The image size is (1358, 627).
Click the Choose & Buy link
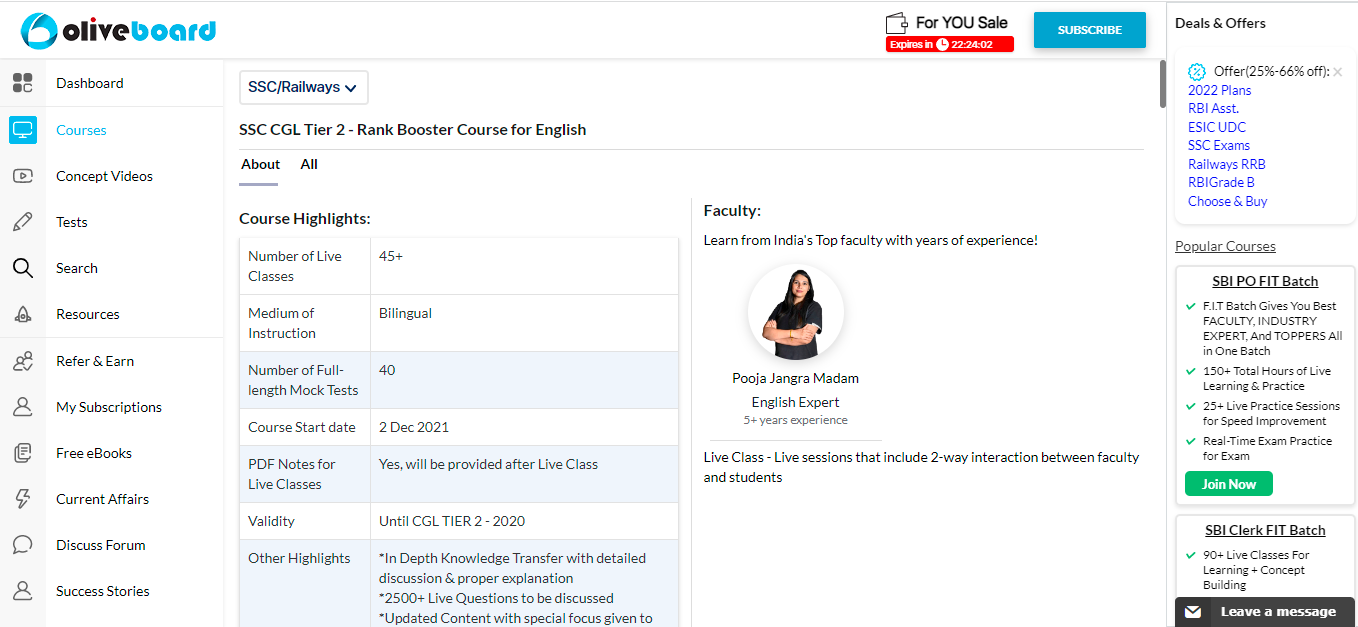pos(1228,201)
